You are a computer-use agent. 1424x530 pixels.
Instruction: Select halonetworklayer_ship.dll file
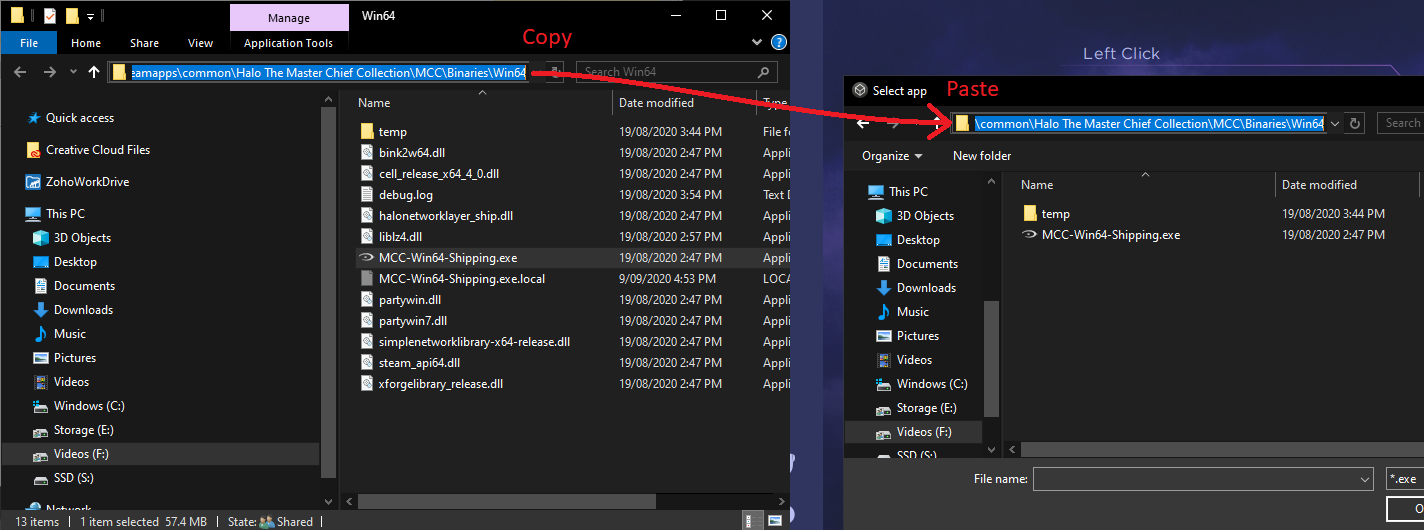[x=445, y=216]
